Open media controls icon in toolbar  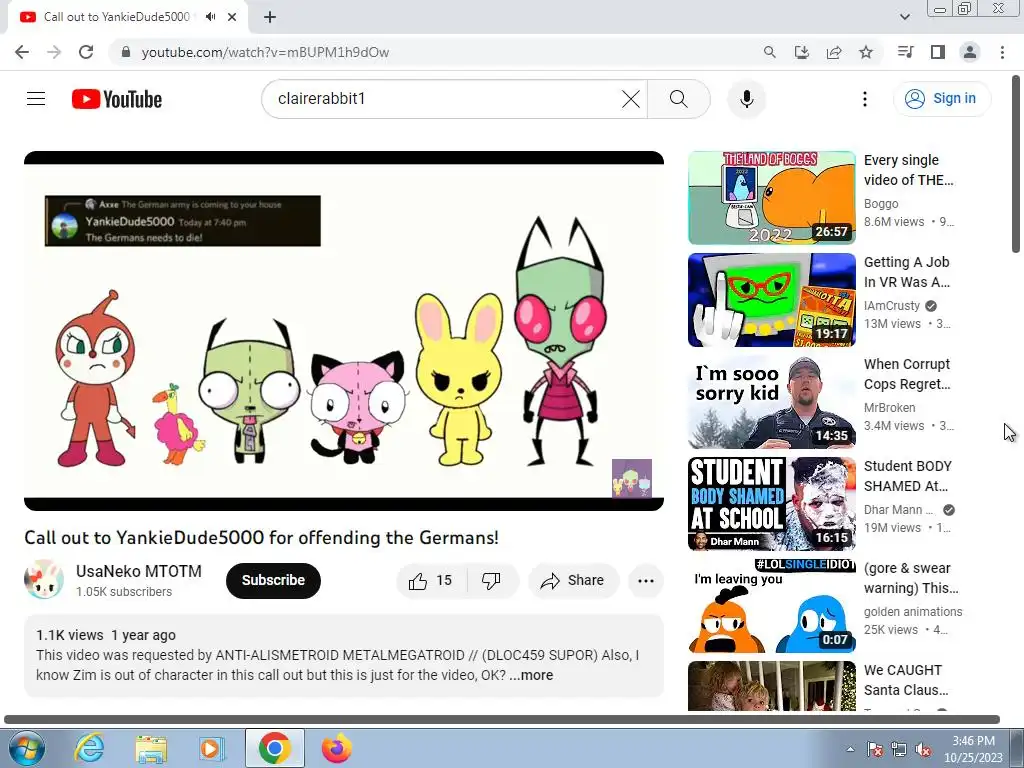click(x=905, y=52)
